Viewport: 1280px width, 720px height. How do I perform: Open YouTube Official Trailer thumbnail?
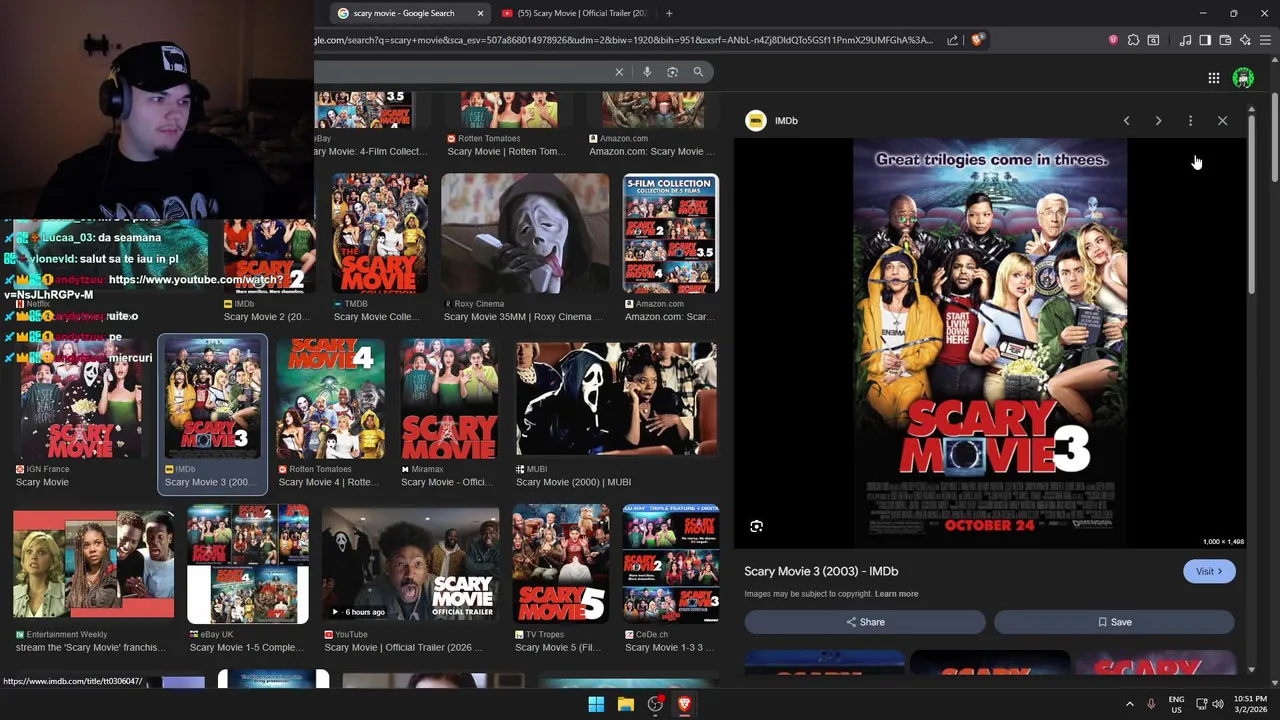click(410, 565)
